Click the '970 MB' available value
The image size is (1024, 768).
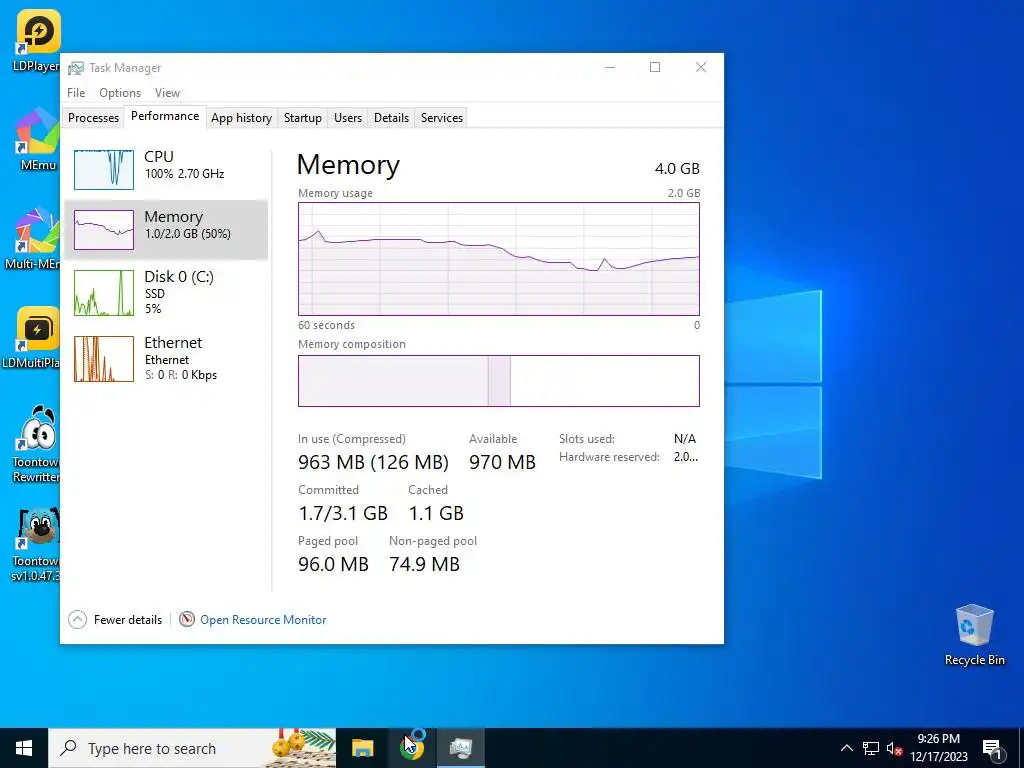(502, 462)
